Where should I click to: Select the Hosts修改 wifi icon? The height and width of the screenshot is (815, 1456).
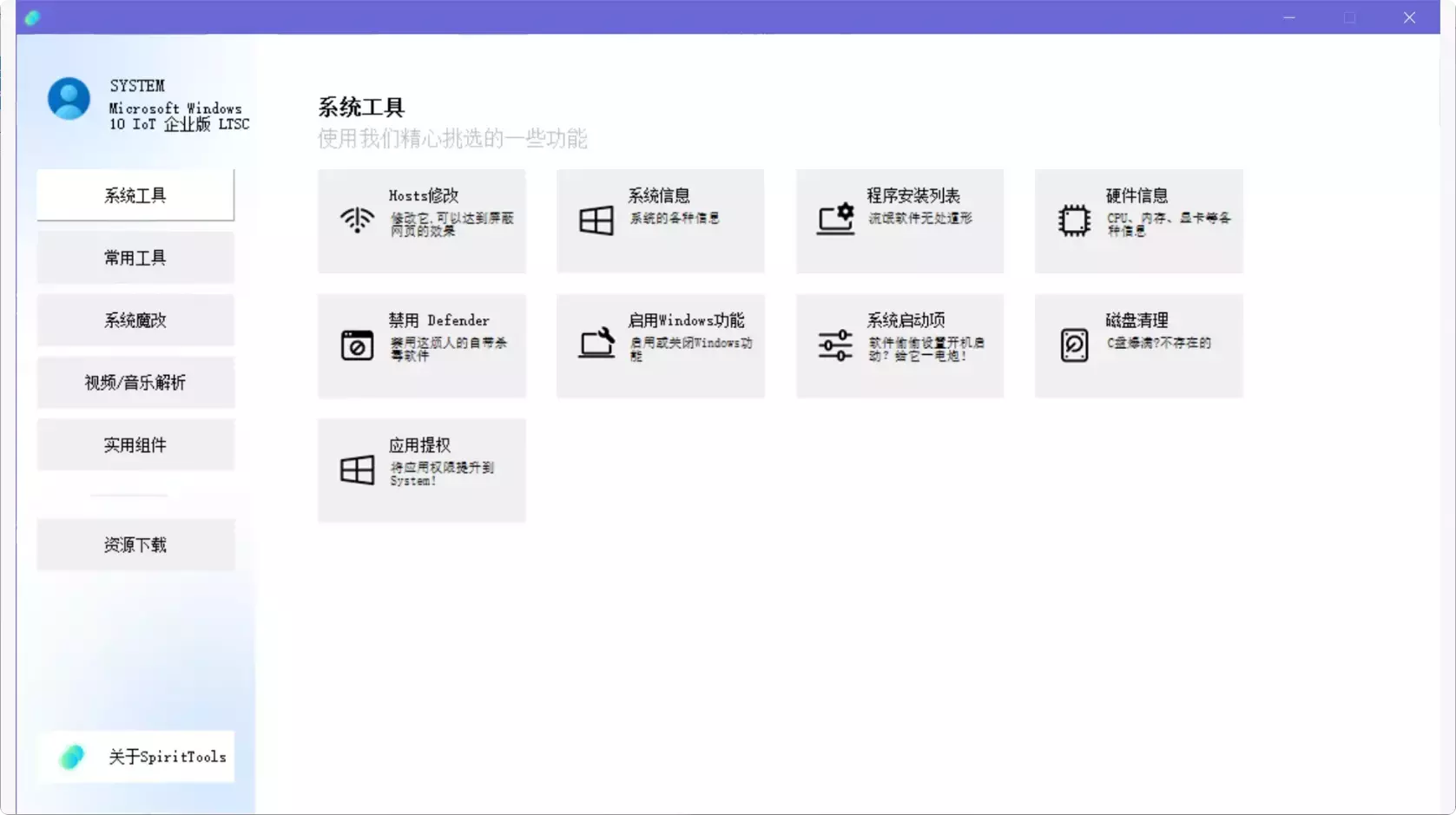pos(356,220)
